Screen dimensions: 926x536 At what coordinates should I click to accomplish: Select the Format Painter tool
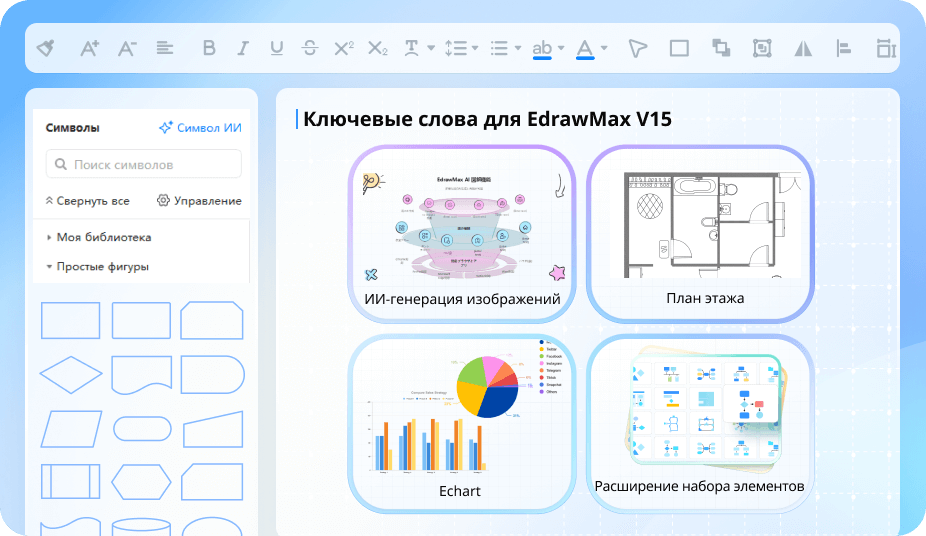point(45,48)
